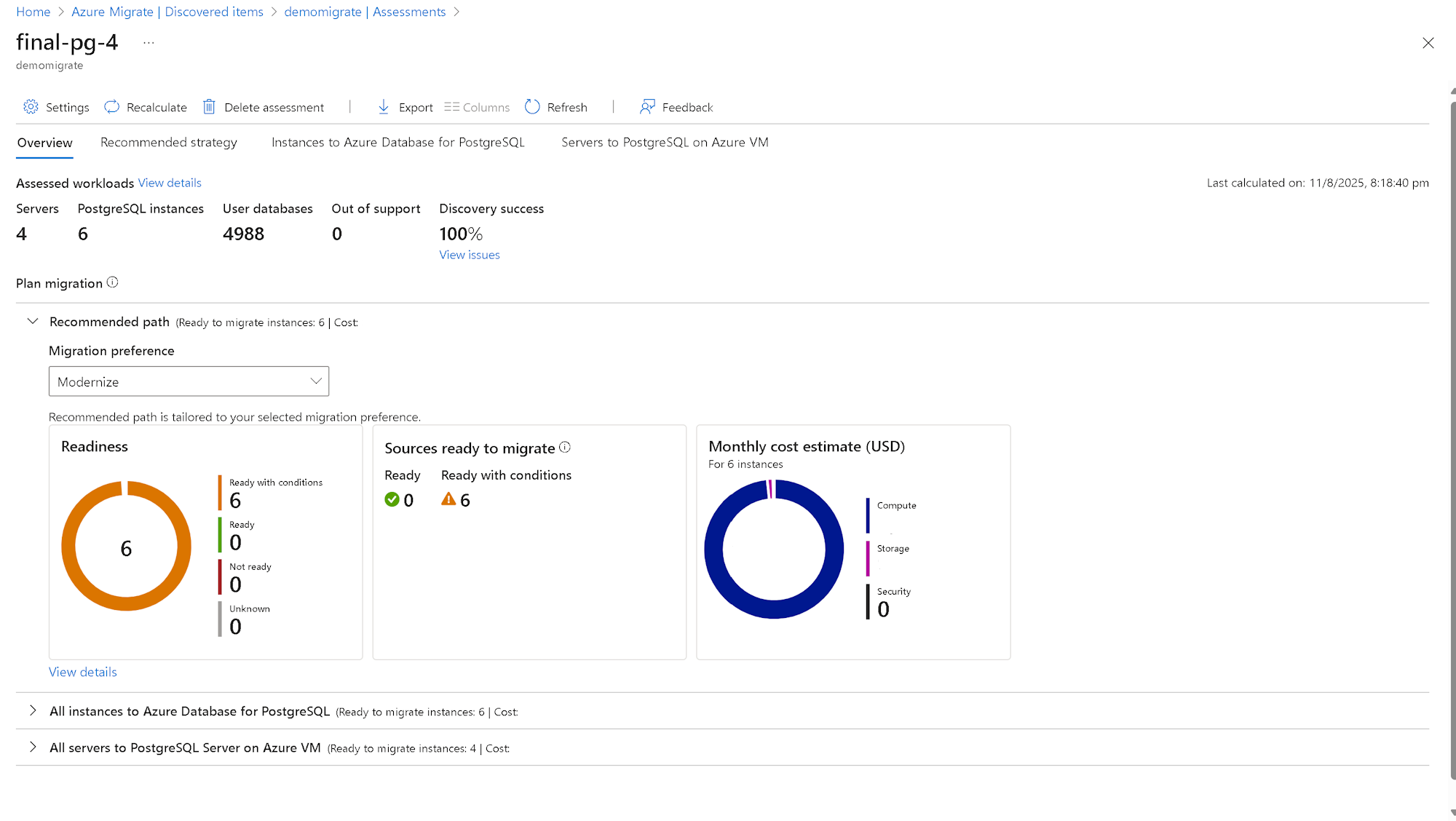Collapse the Recommended path section

coord(33,321)
